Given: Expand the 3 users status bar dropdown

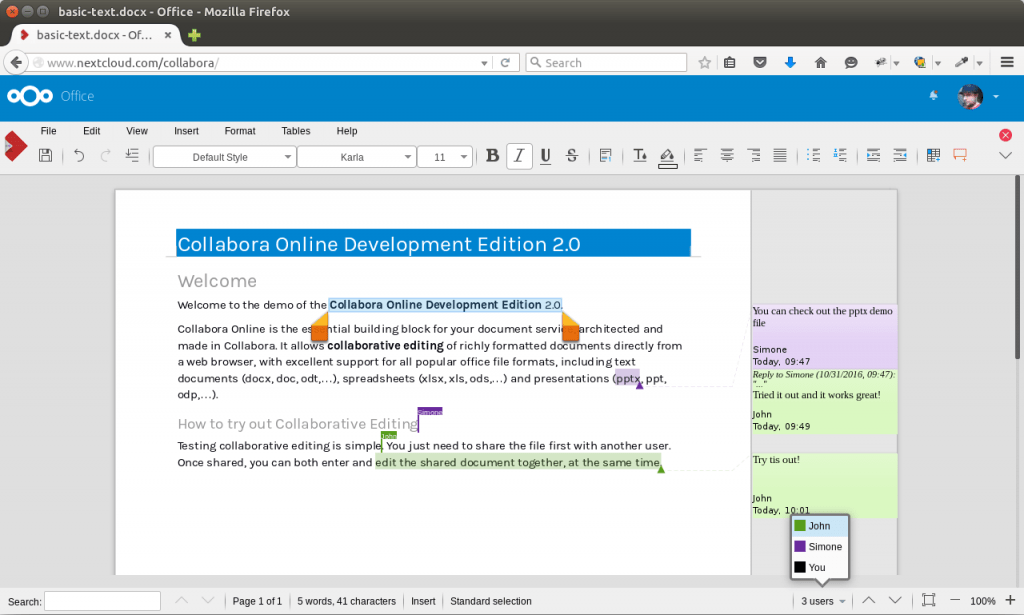Looking at the screenshot, I should click(x=822, y=600).
